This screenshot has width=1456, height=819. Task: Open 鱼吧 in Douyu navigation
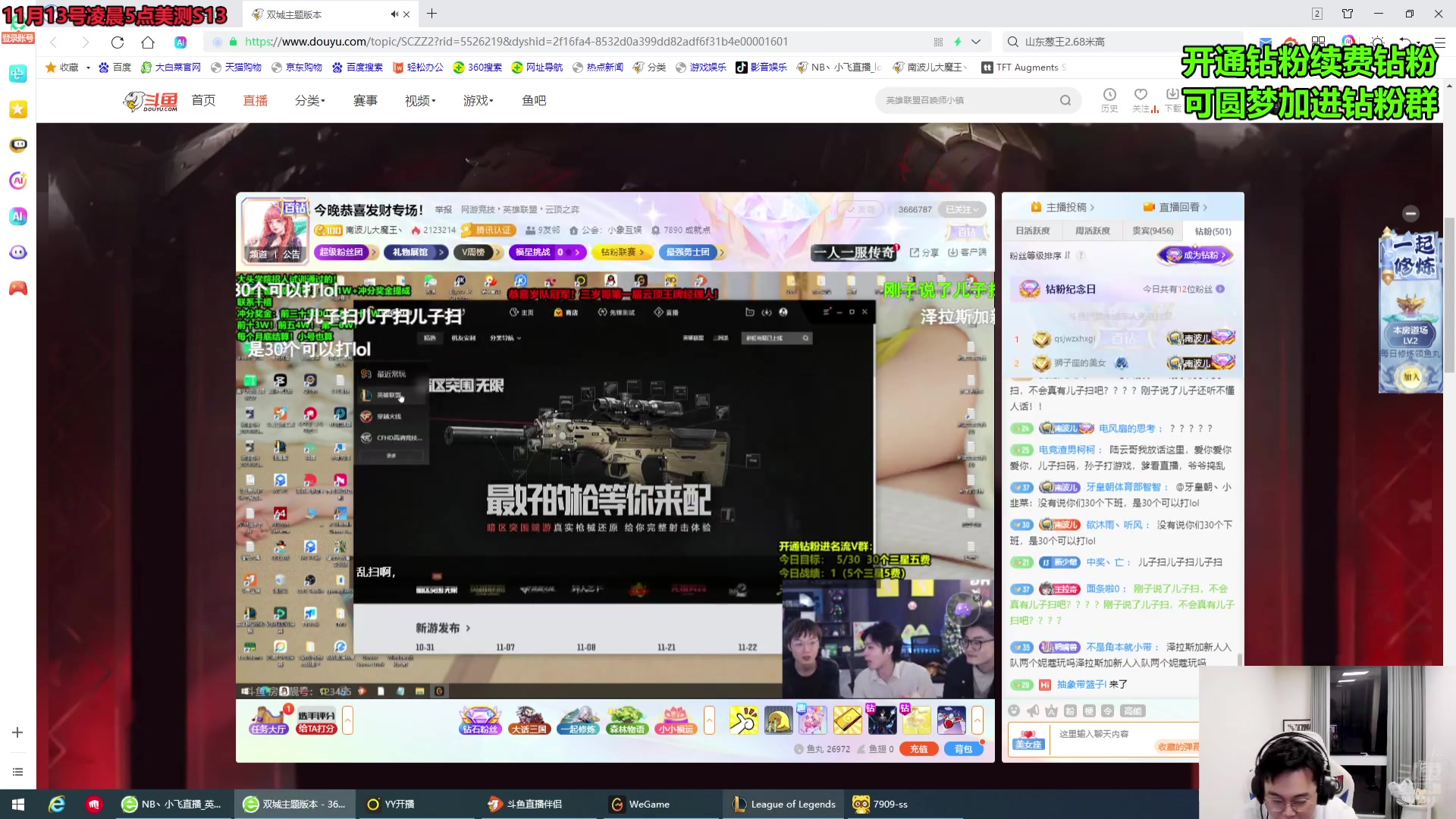(534, 100)
